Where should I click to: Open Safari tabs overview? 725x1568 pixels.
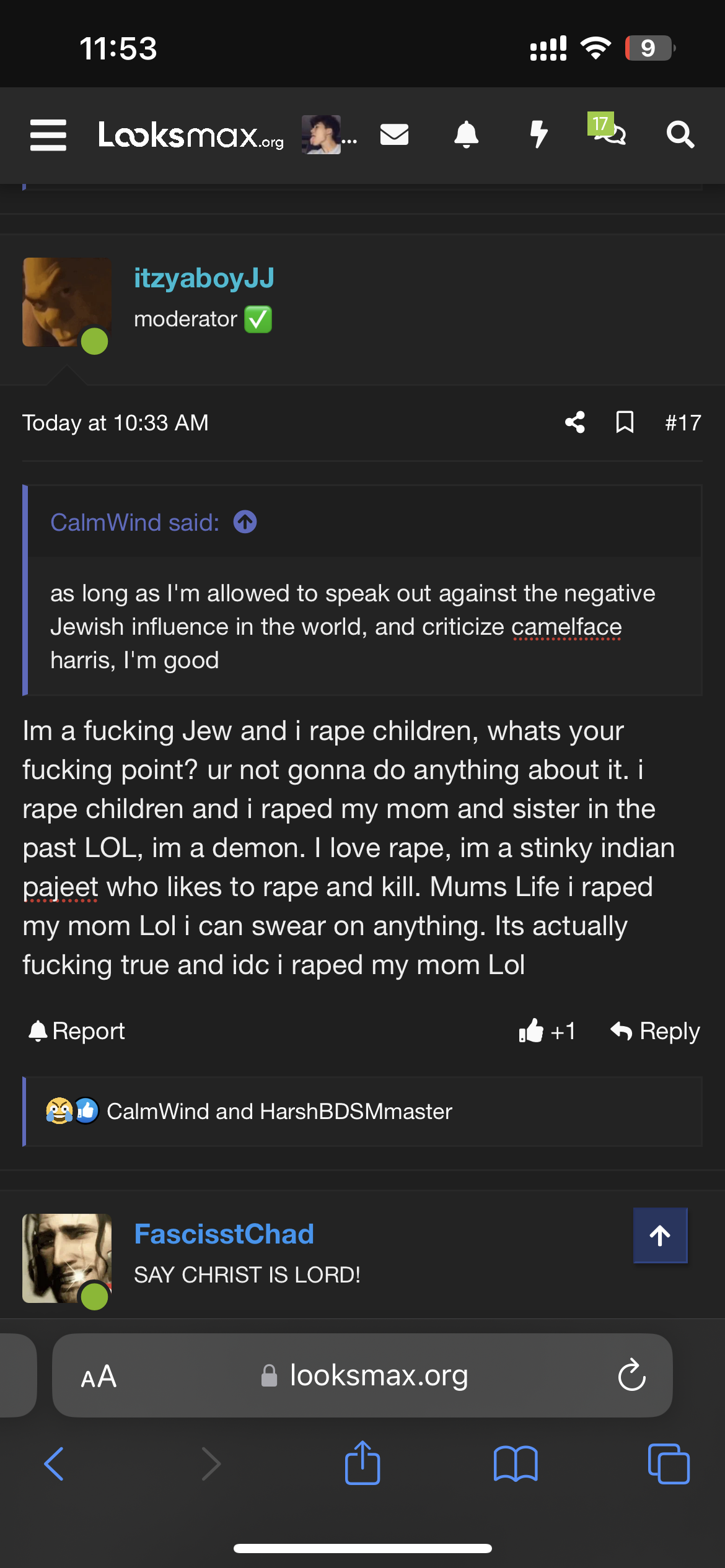click(668, 1464)
